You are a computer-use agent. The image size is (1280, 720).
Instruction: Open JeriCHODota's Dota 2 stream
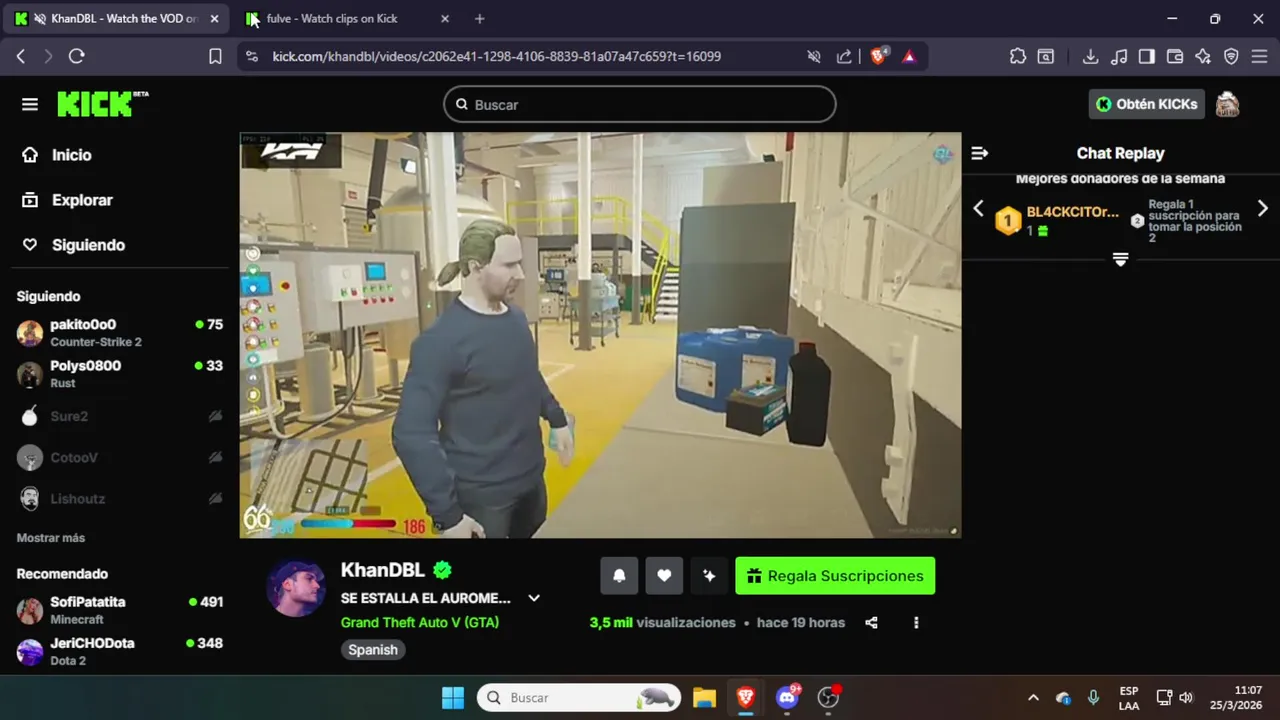click(x=120, y=651)
